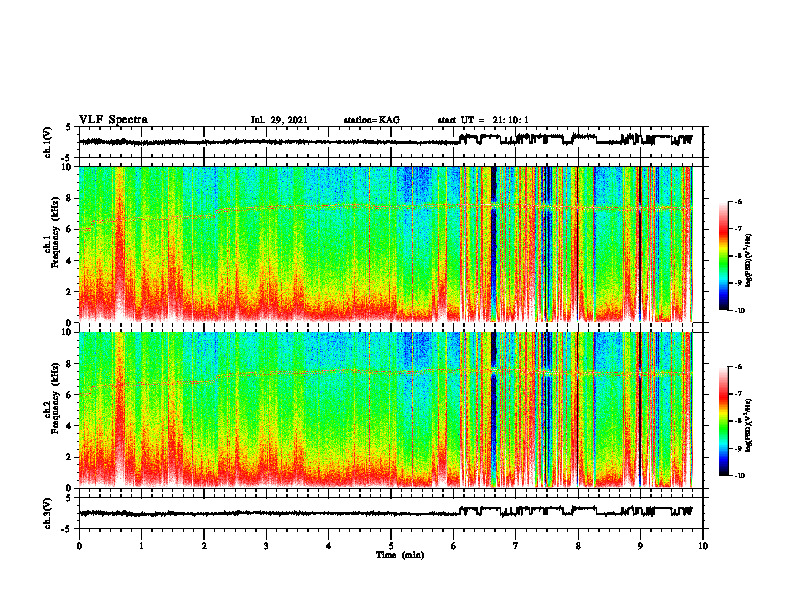Screen dimensions: 792x612
Task: Click time axis tick label "9"
Action: pos(640,545)
